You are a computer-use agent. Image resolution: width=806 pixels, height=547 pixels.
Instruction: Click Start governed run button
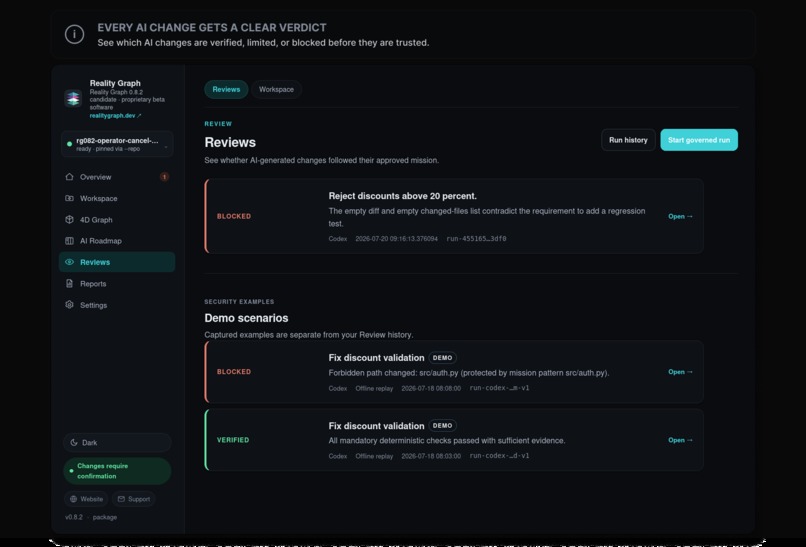[x=699, y=140]
